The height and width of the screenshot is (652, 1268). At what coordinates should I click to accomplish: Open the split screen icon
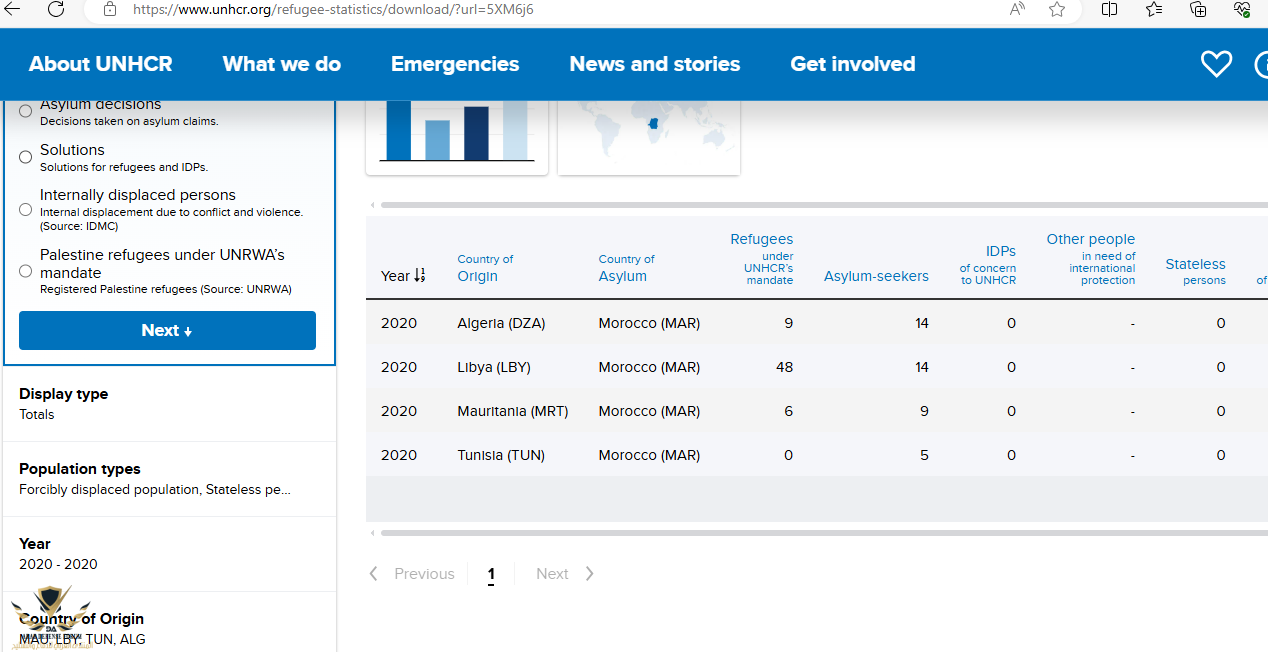pyautogui.click(x=1109, y=9)
